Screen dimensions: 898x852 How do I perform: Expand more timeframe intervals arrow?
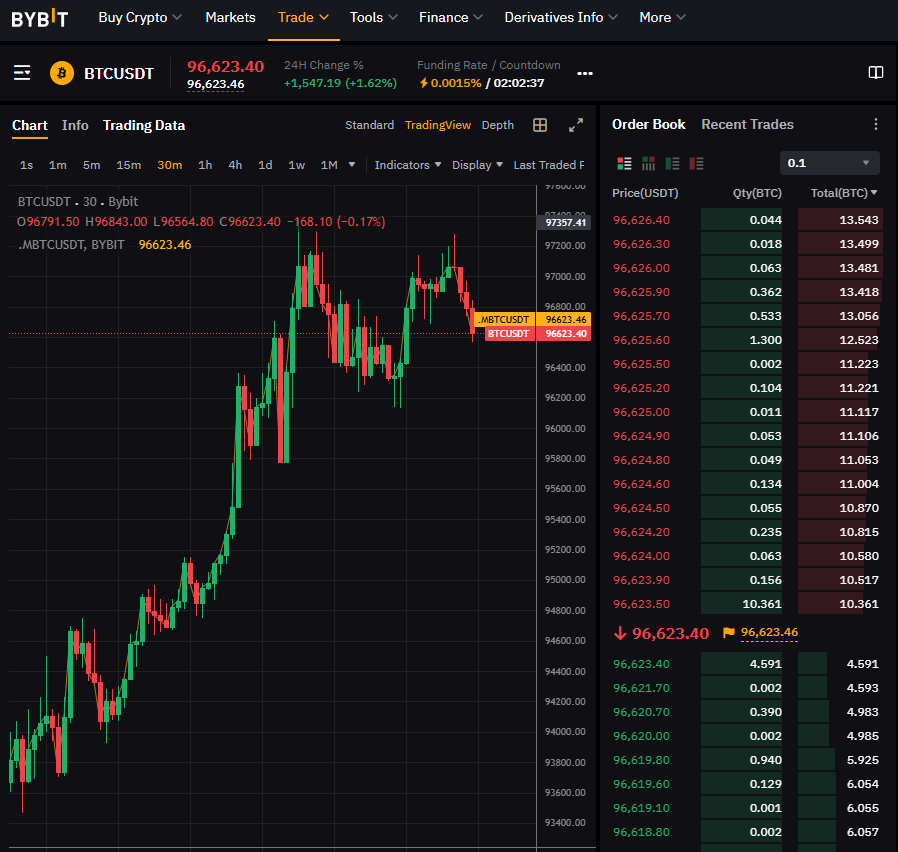pos(352,165)
